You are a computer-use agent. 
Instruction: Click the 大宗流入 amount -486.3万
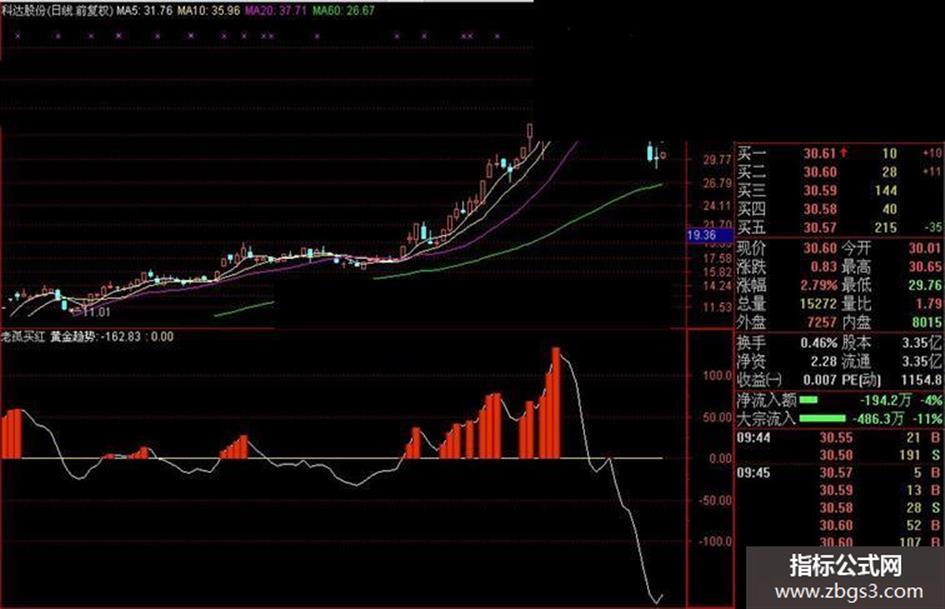[x=878, y=418]
